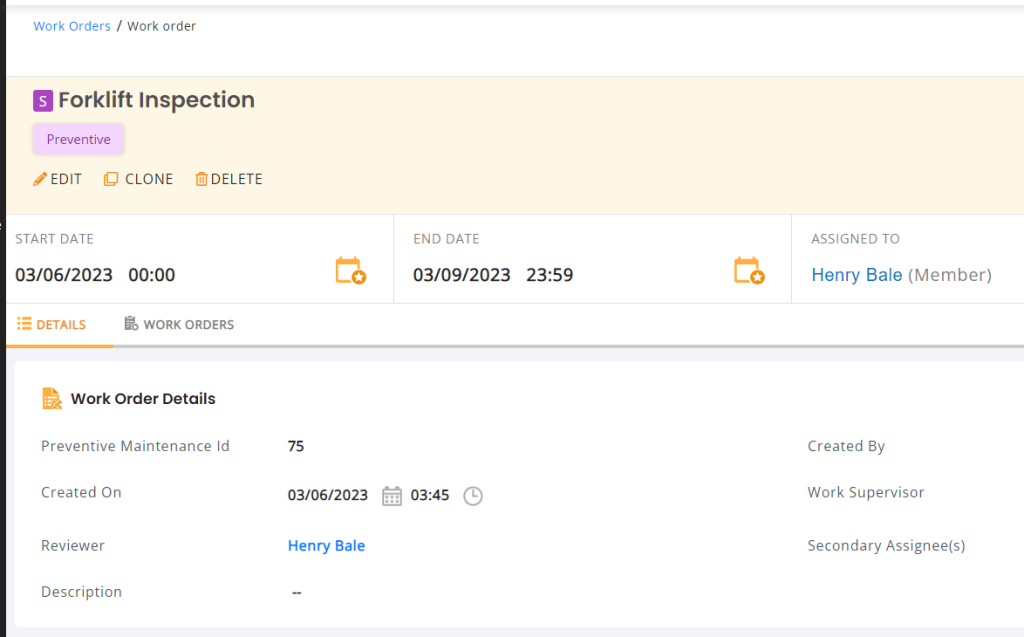The image size is (1024, 637).
Task: Select the (Member) role text
Action: (950, 275)
